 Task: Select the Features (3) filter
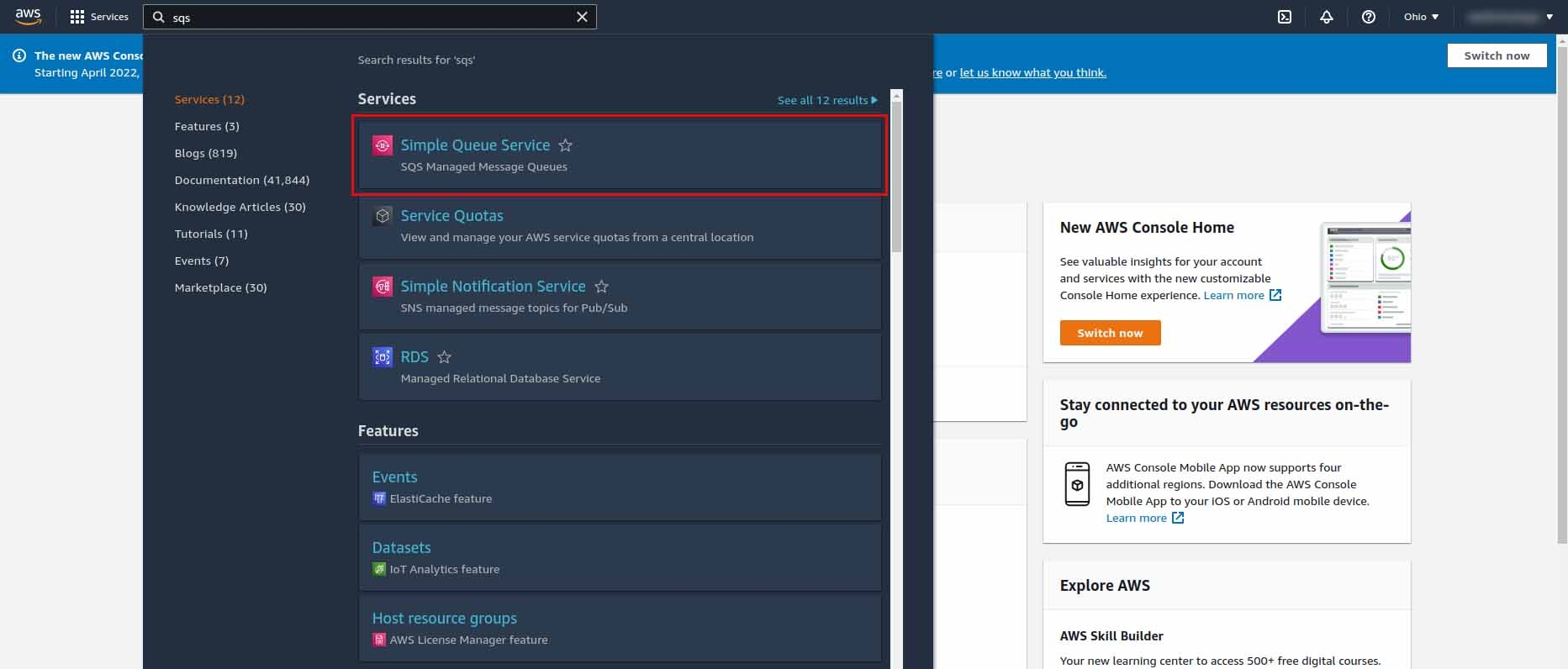pyautogui.click(x=207, y=126)
